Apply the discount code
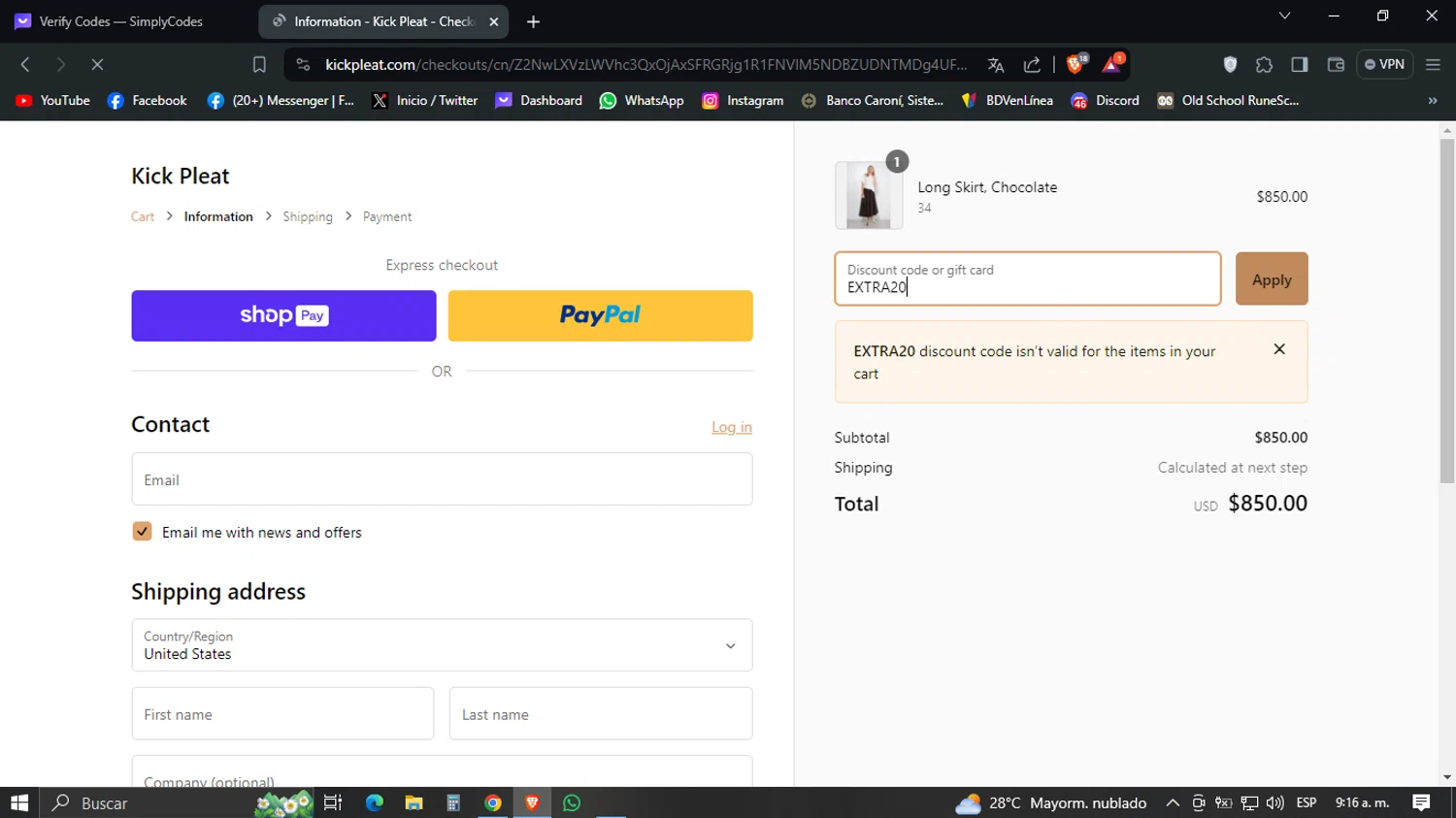This screenshot has height=818, width=1456. tap(1272, 279)
